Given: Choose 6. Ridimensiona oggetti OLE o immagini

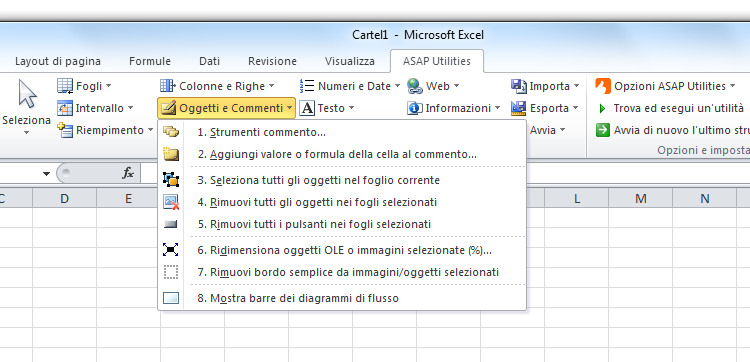Looking at the screenshot, I should (342, 250).
